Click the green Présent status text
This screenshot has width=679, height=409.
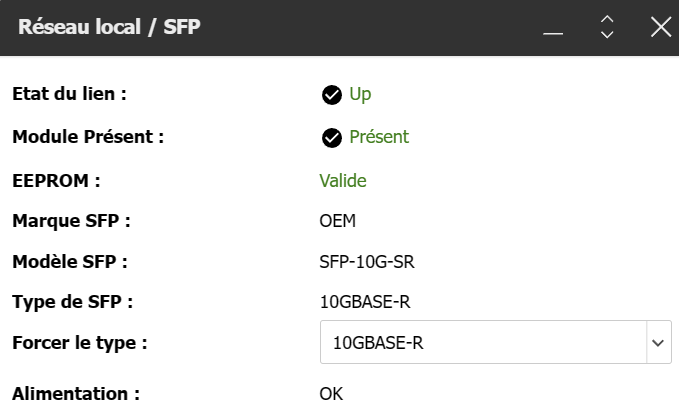pos(379,137)
